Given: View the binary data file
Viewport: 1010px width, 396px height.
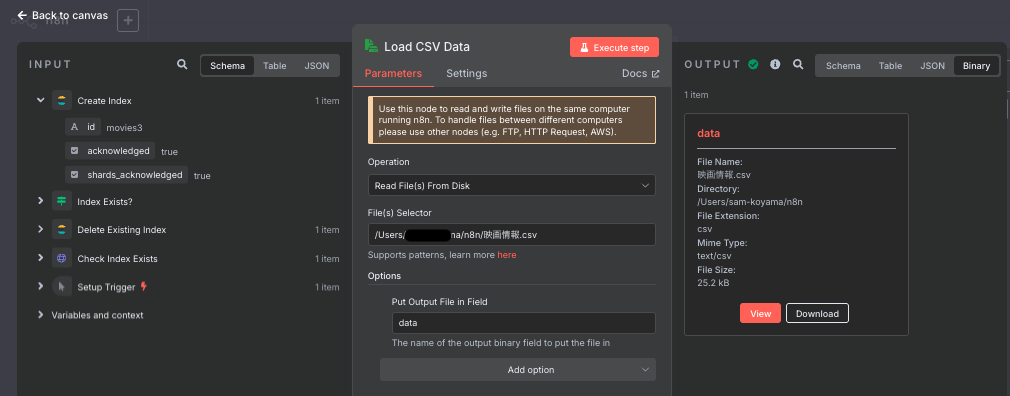Looking at the screenshot, I should 760,313.
